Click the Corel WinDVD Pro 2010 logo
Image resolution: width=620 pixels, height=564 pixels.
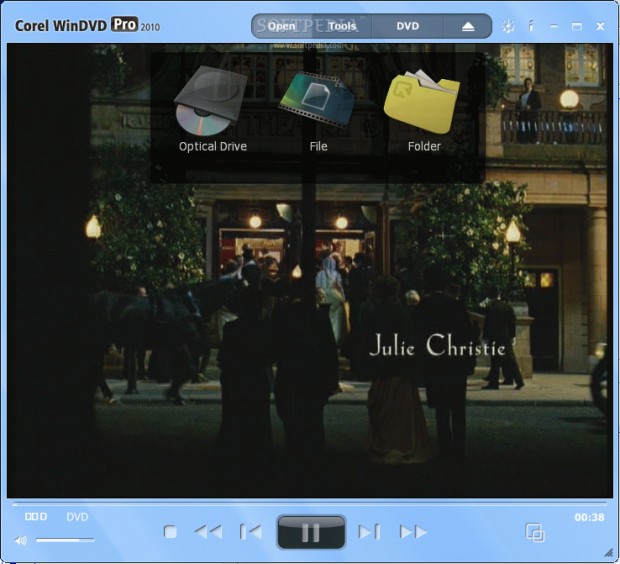pyautogui.click(x=87, y=25)
